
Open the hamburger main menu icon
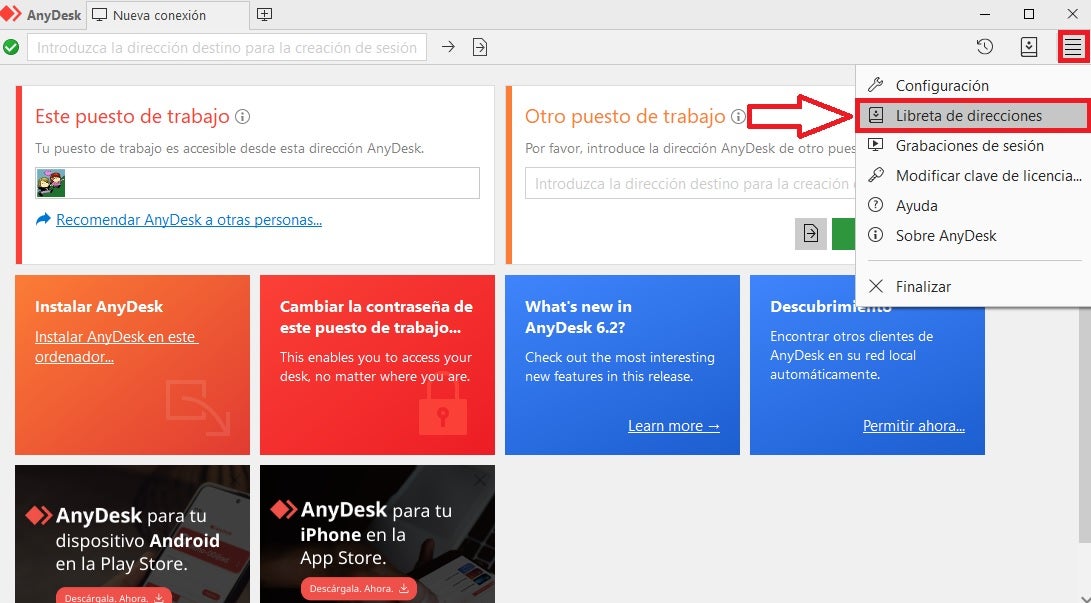point(1072,47)
